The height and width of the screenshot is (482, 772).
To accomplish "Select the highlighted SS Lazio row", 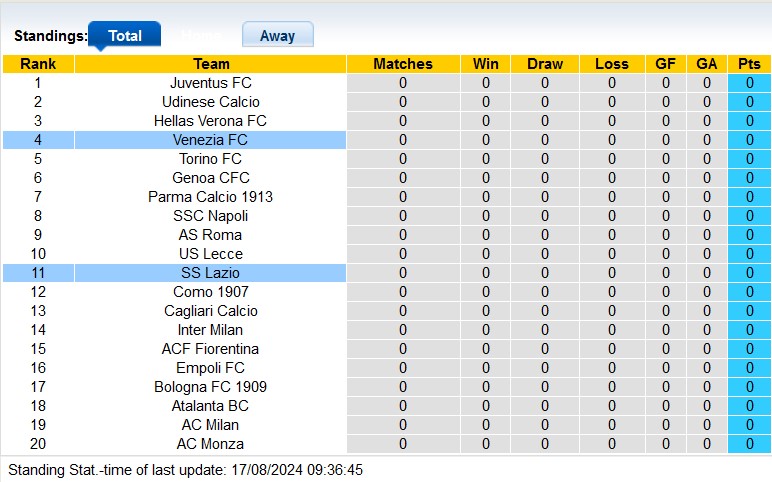I will coord(210,273).
